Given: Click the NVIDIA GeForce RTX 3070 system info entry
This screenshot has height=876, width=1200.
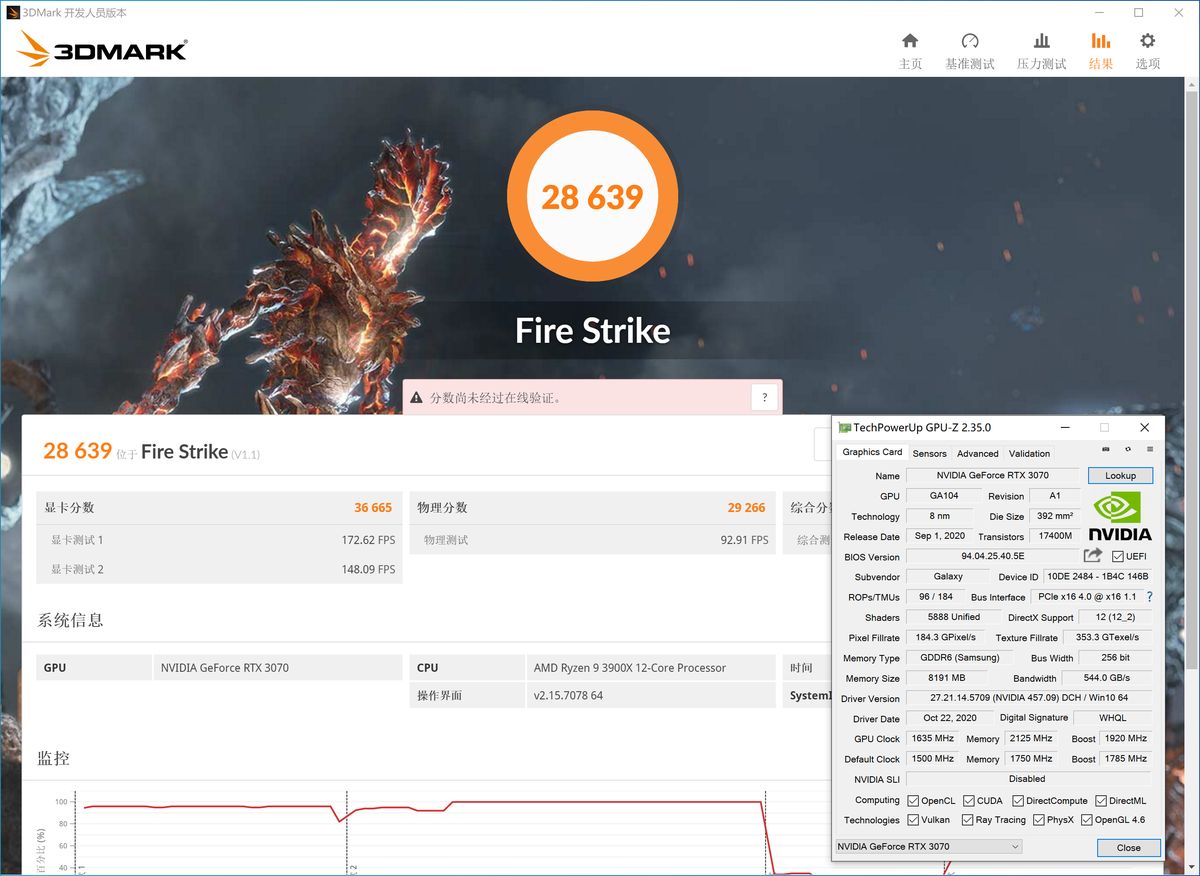Looking at the screenshot, I should coord(225,668).
